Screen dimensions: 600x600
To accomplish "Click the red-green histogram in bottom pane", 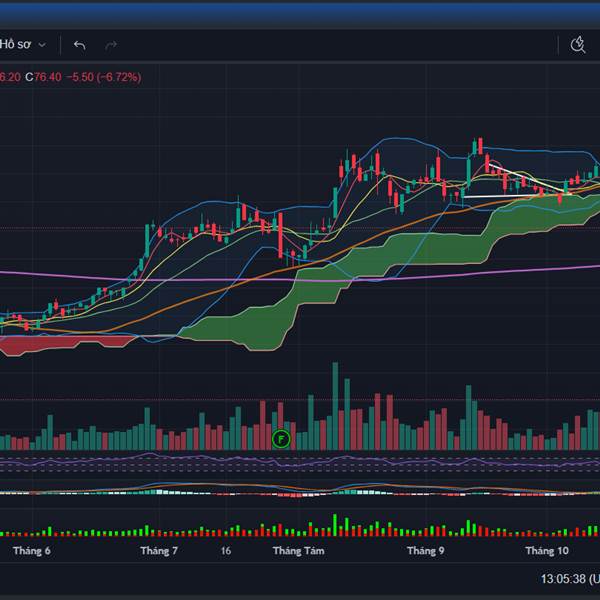I will click(300, 528).
